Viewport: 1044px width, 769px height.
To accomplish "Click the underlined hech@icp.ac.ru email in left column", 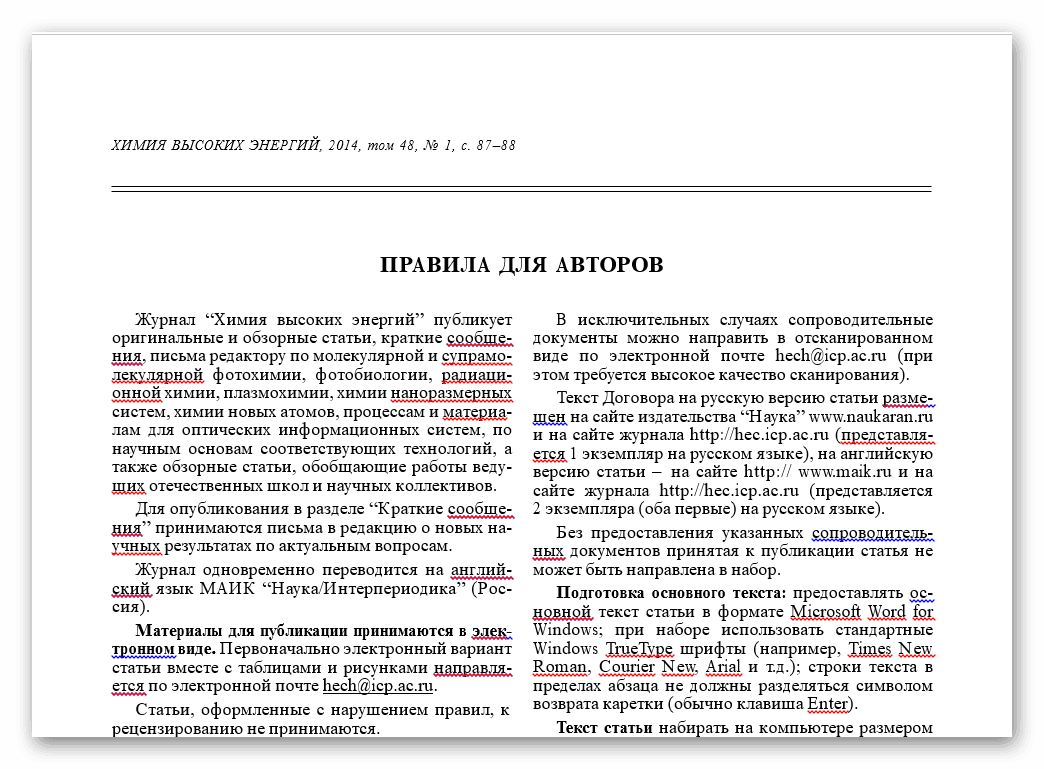I will click(x=377, y=687).
